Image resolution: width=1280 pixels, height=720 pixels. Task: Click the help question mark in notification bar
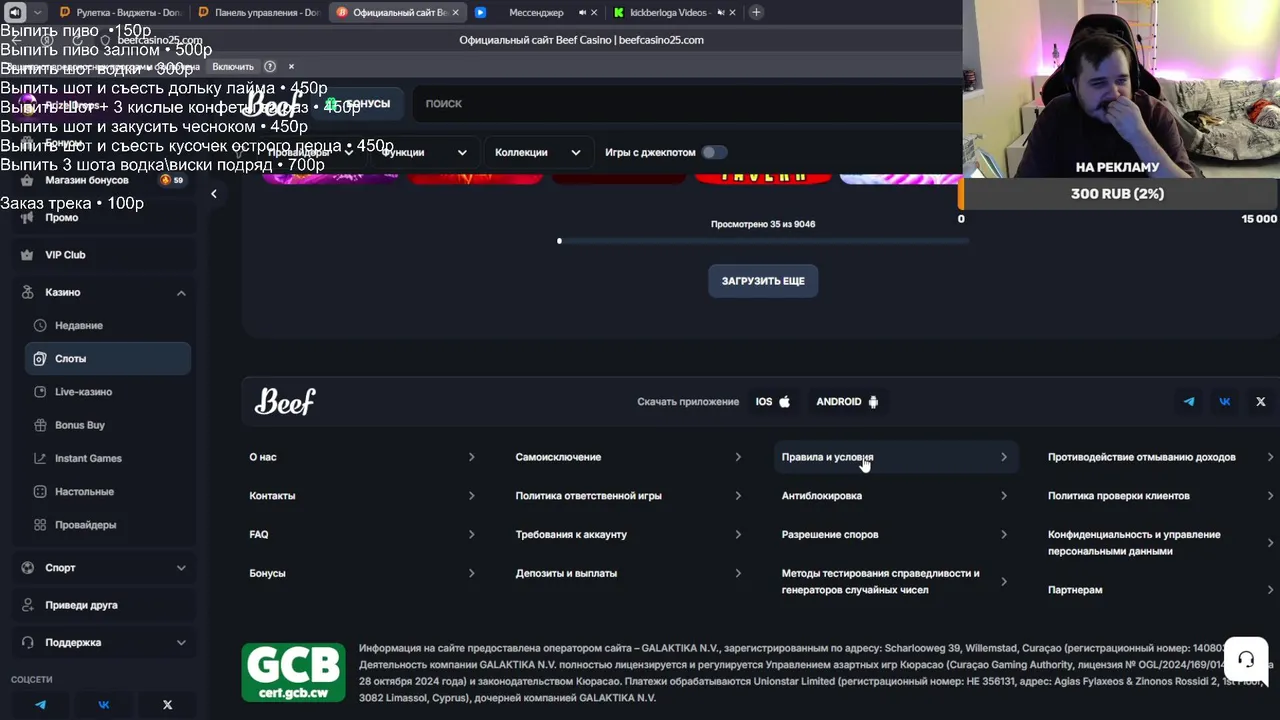(270, 66)
